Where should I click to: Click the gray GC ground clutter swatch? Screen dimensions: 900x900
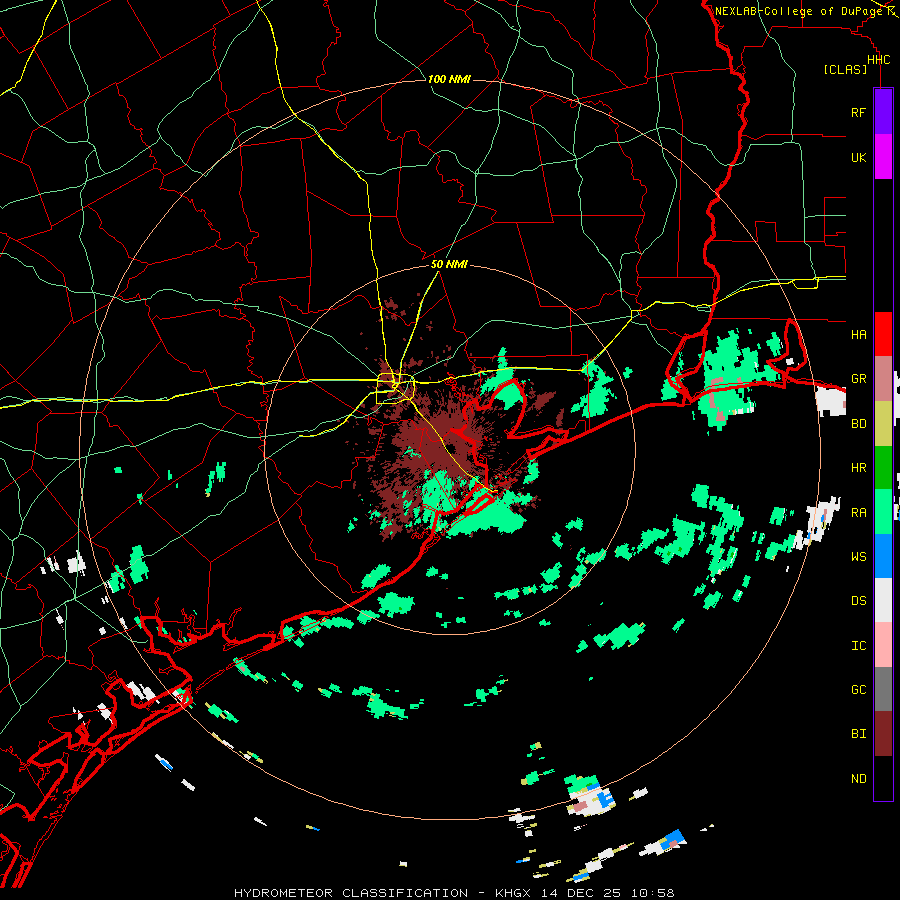click(883, 689)
